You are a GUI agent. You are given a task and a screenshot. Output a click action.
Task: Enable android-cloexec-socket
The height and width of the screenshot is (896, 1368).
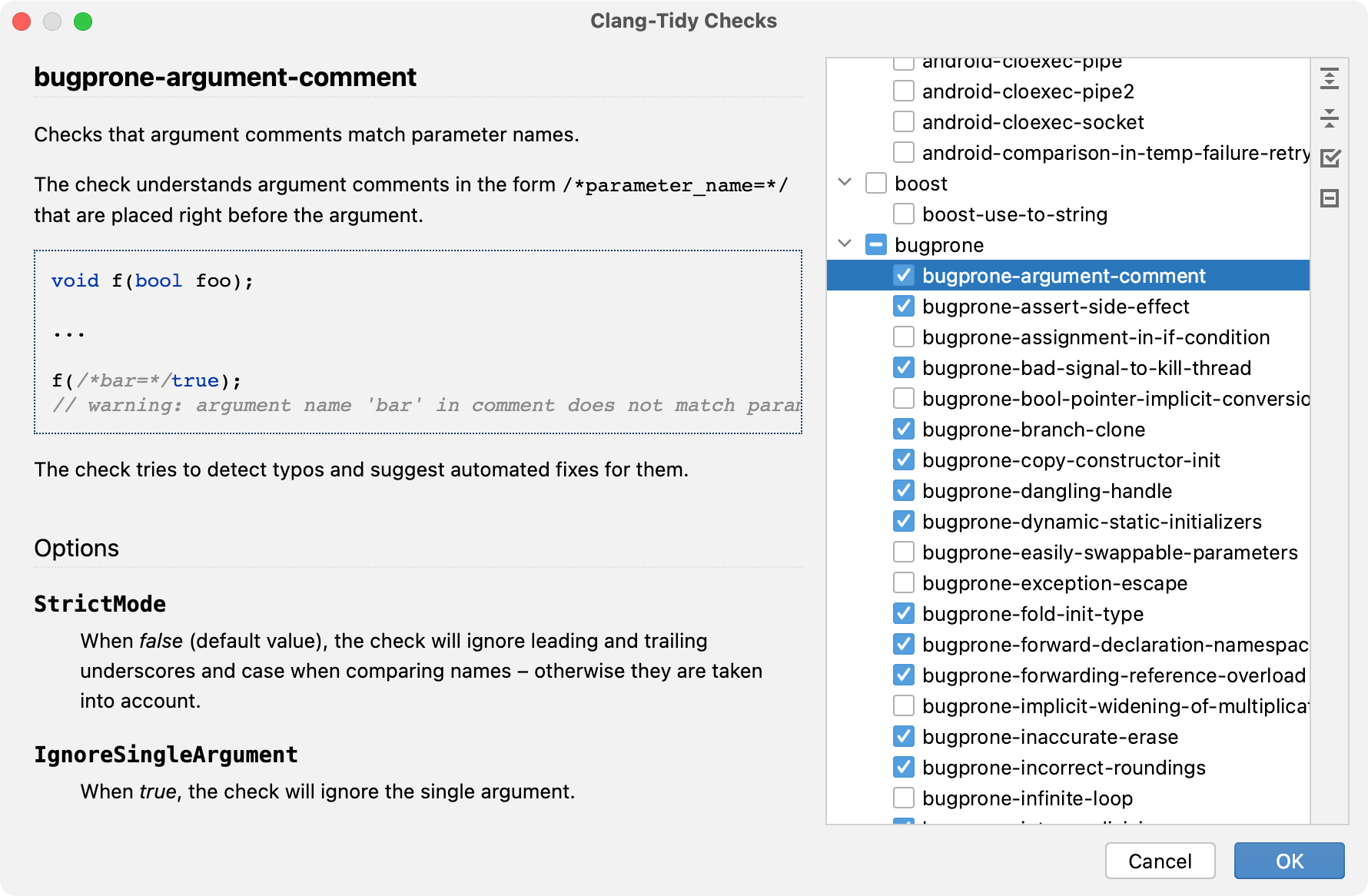(x=903, y=121)
